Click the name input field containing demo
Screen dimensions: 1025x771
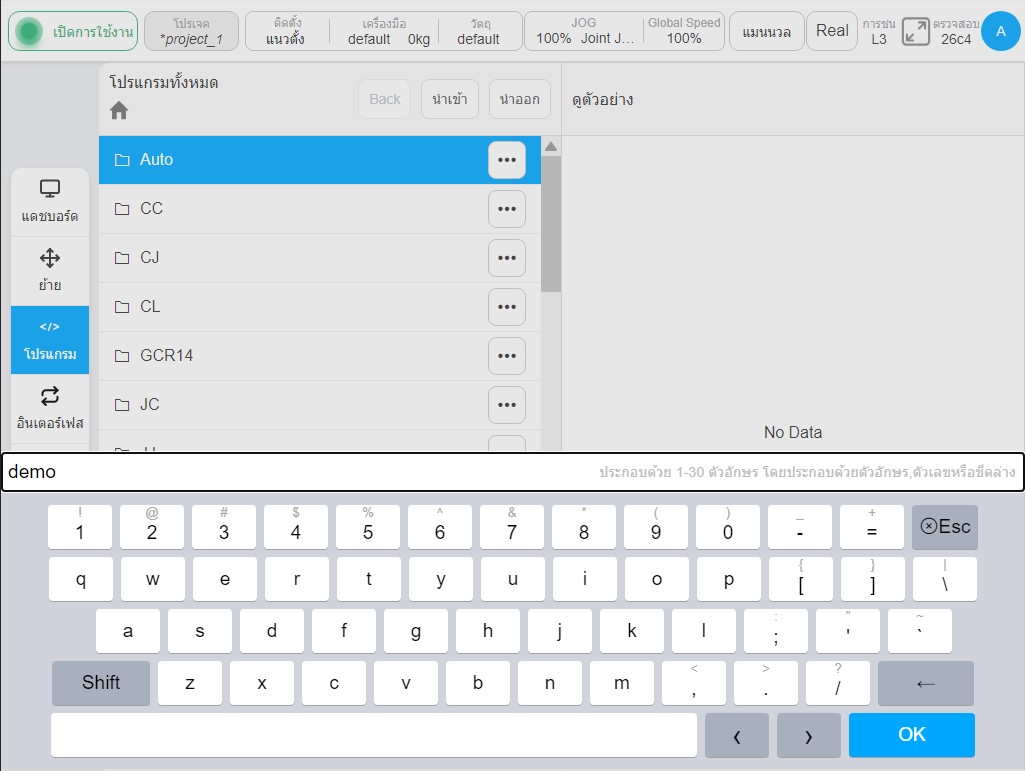[512, 471]
